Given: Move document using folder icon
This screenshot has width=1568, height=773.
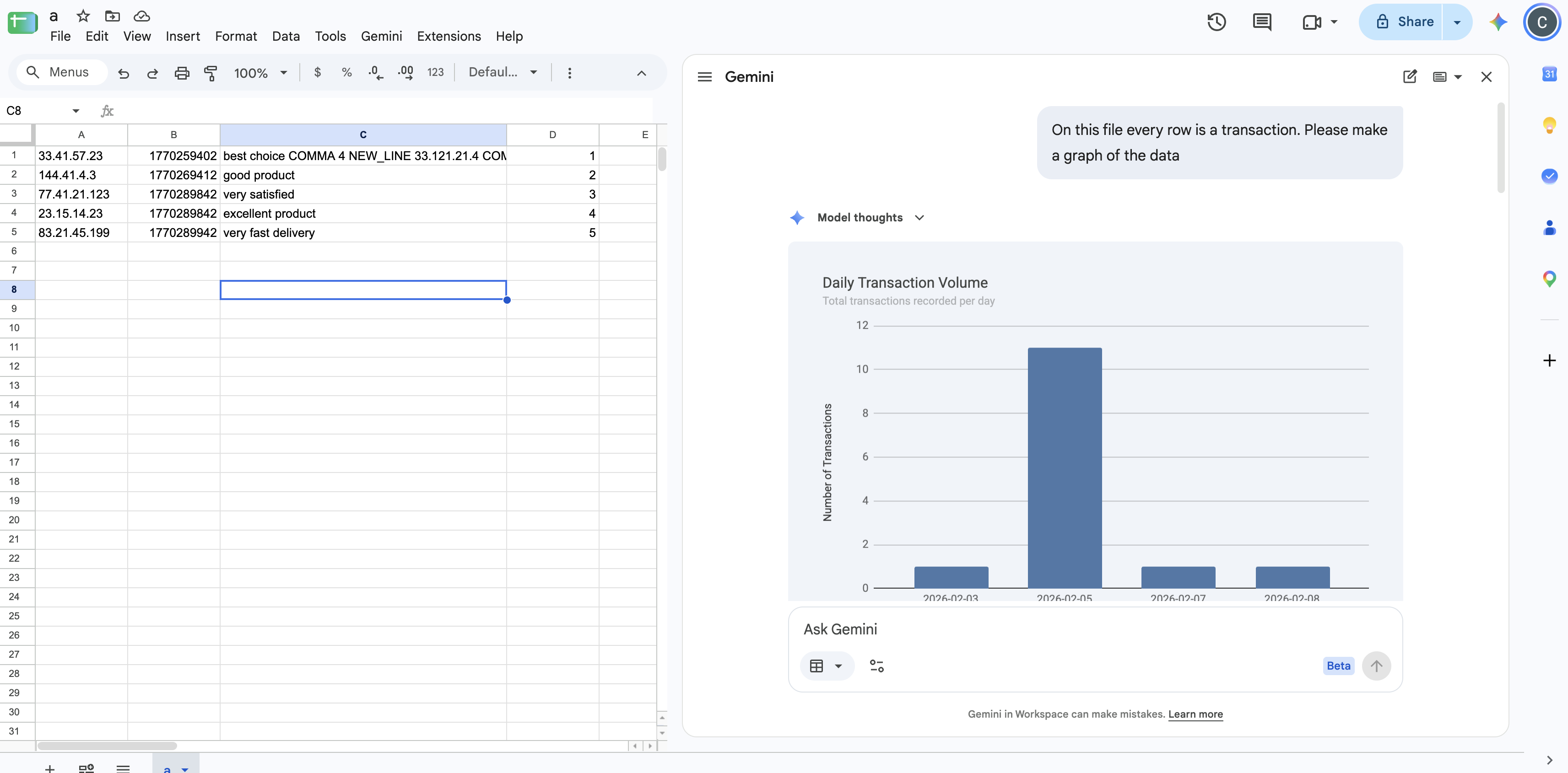Looking at the screenshot, I should (113, 16).
